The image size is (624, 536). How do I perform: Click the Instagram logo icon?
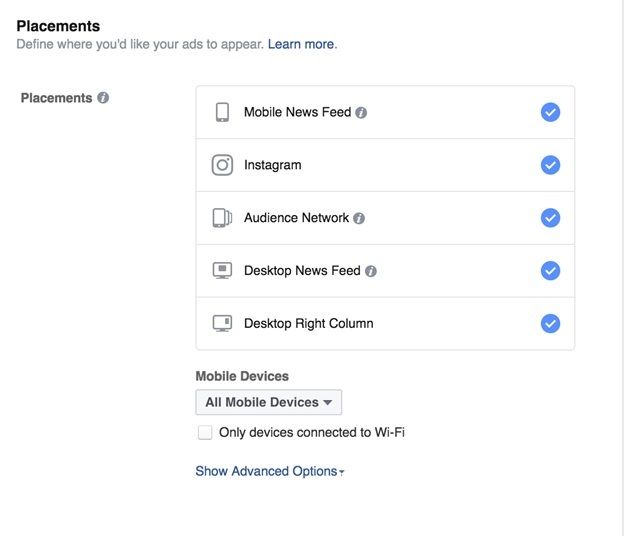pyautogui.click(x=222, y=165)
